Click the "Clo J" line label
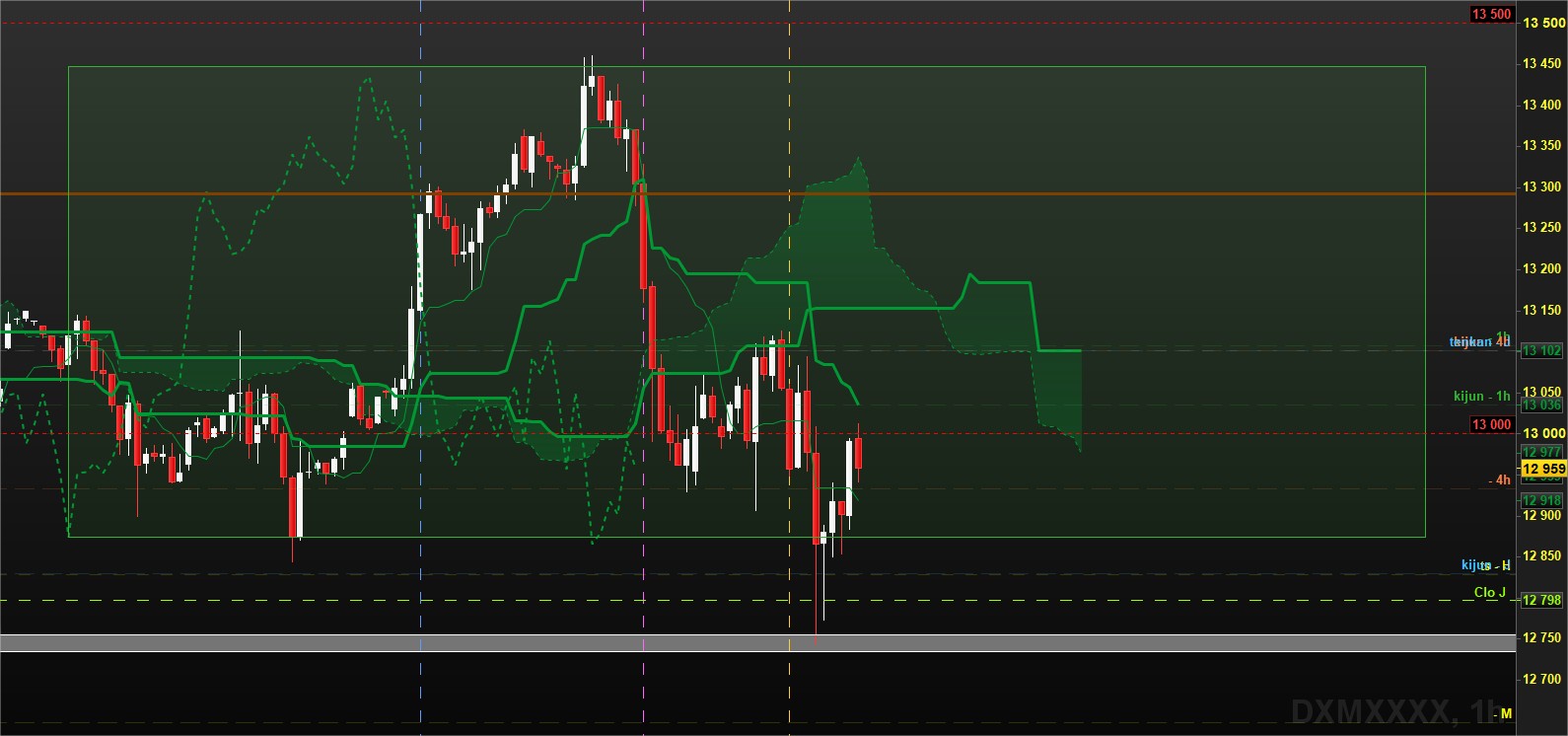This screenshot has height=736, width=1568. click(1489, 592)
